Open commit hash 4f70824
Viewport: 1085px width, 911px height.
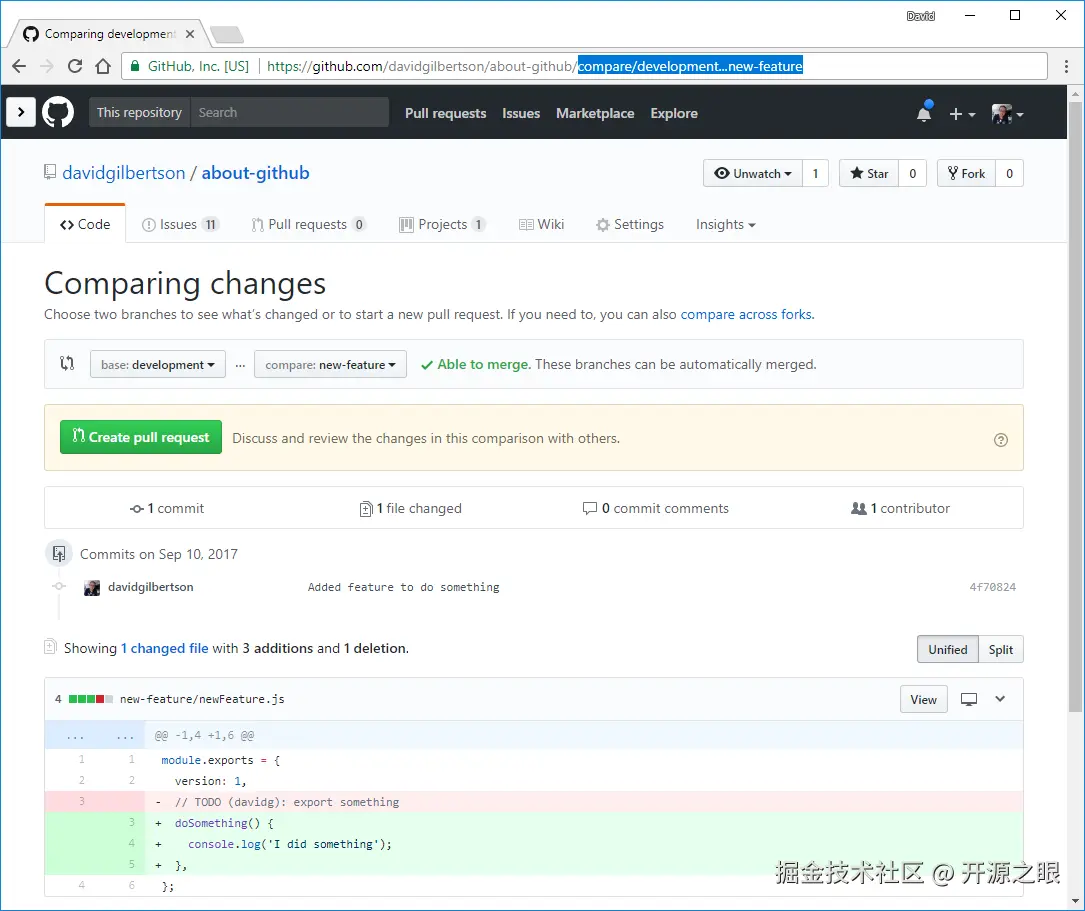[992, 587]
